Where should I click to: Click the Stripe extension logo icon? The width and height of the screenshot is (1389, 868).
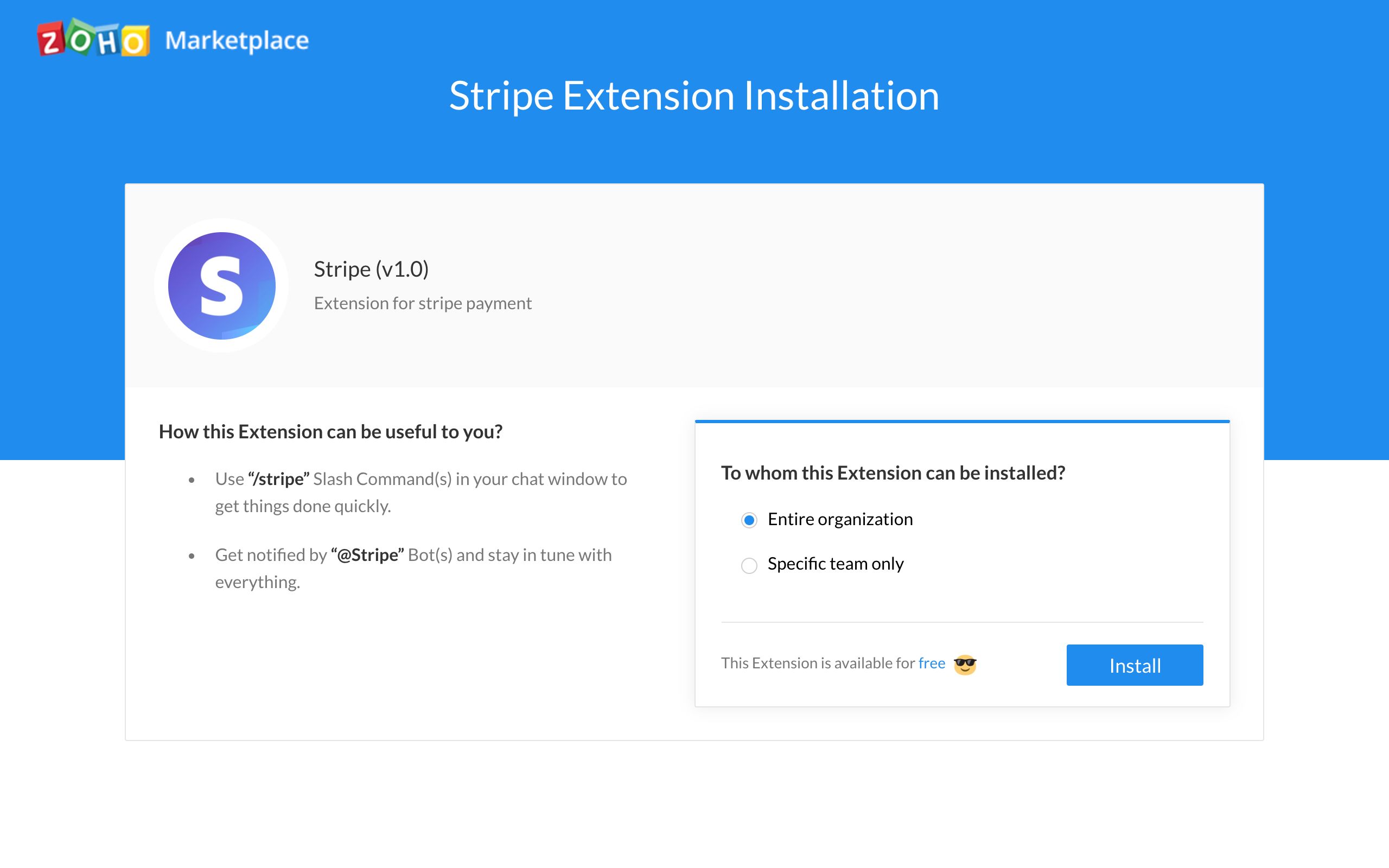point(221,285)
